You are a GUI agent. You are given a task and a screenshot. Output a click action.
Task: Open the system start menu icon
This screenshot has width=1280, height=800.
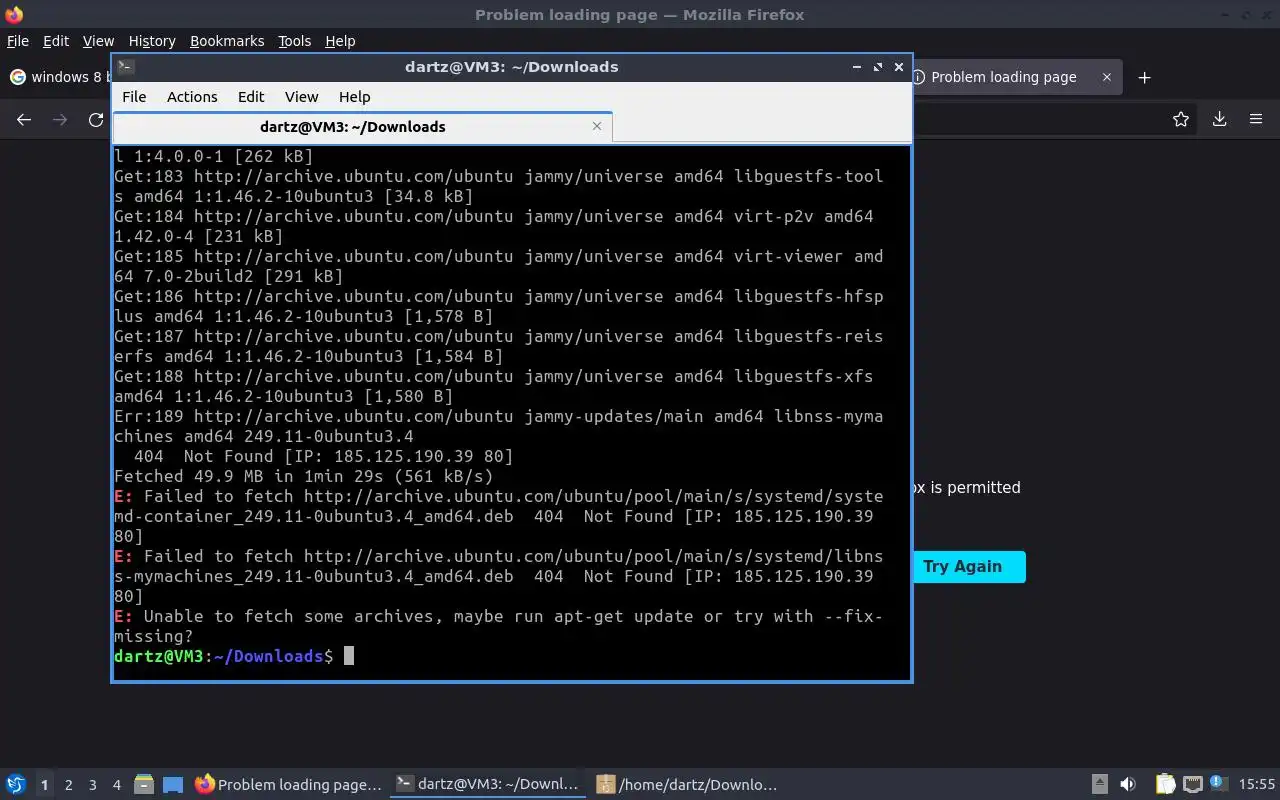16,785
